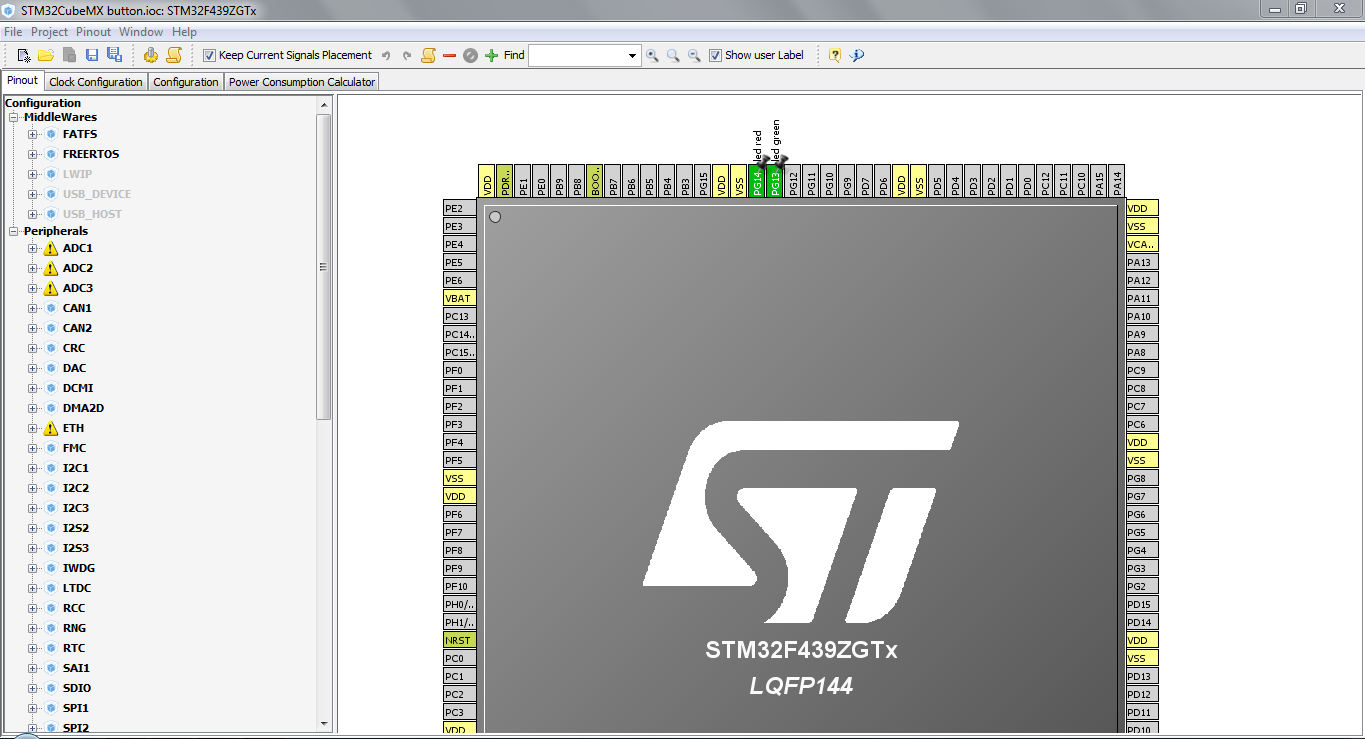Select the FMC tree item
This screenshot has width=1365, height=739.
click(74, 448)
